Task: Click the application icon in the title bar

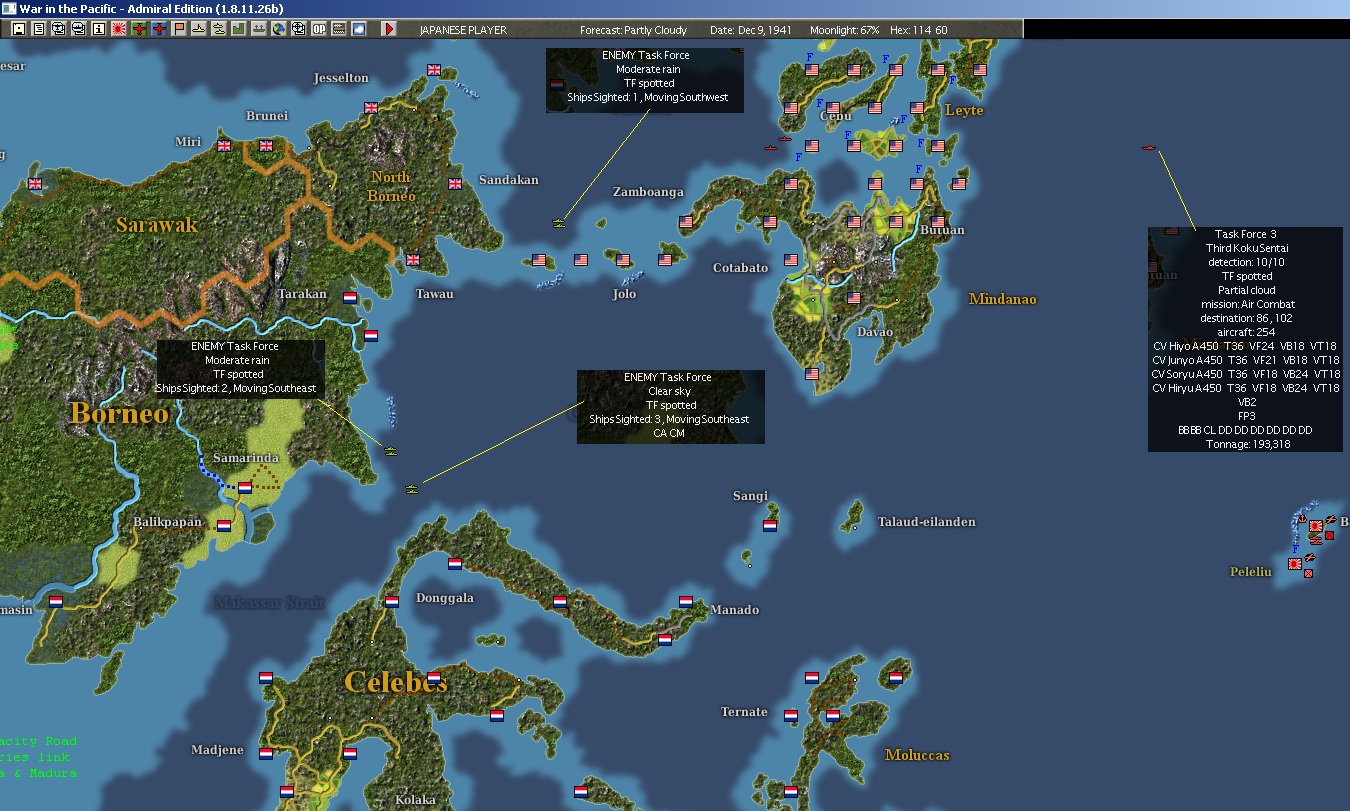Action: tap(9, 8)
